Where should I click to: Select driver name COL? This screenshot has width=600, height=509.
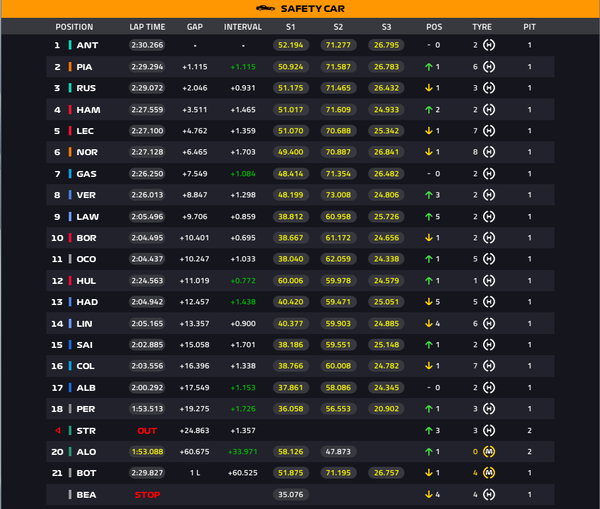pyautogui.click(x=85, y=366)
